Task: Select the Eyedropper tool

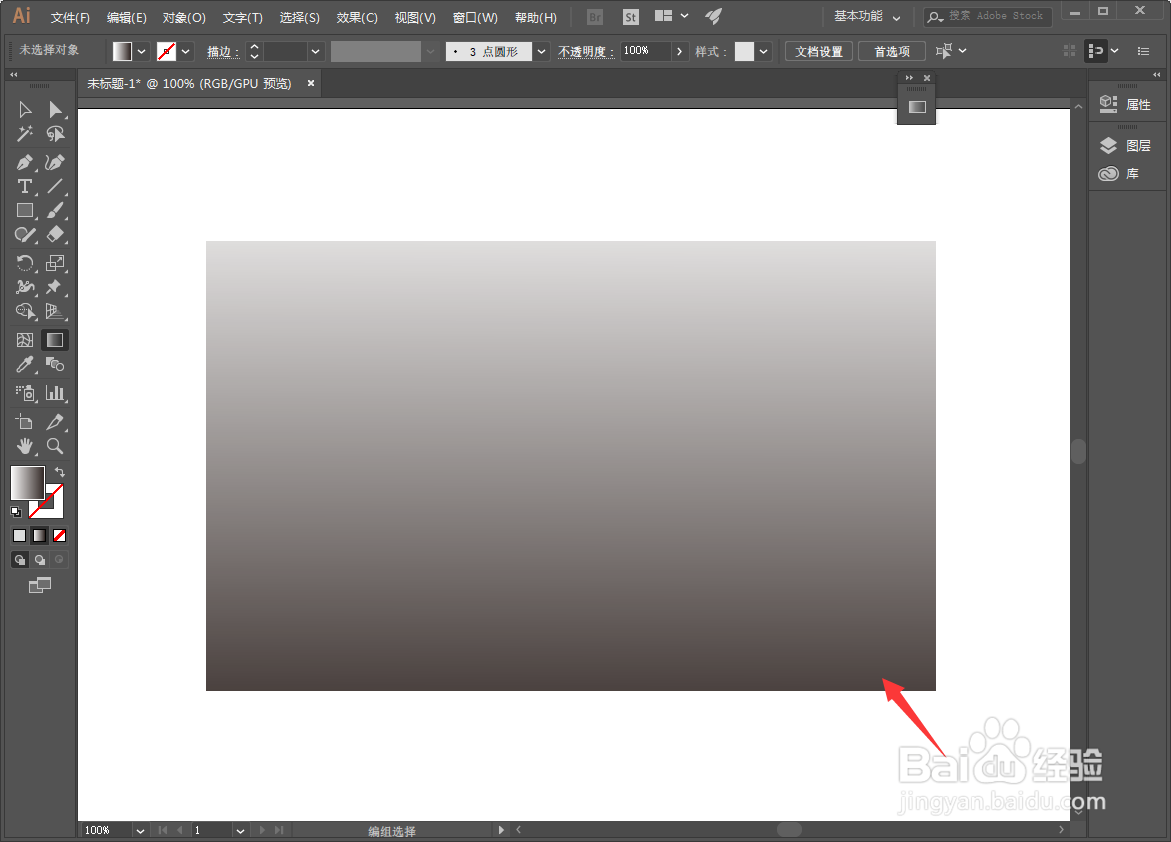Action: (25, 364)
